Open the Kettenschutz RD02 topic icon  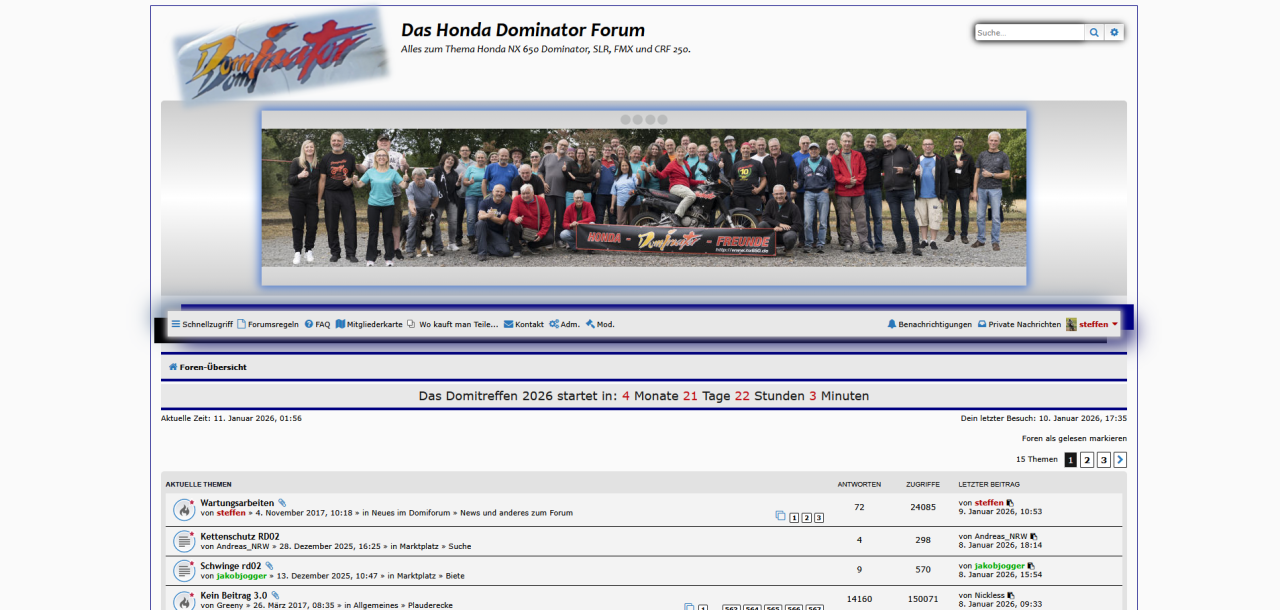click(x=184, y=541)
